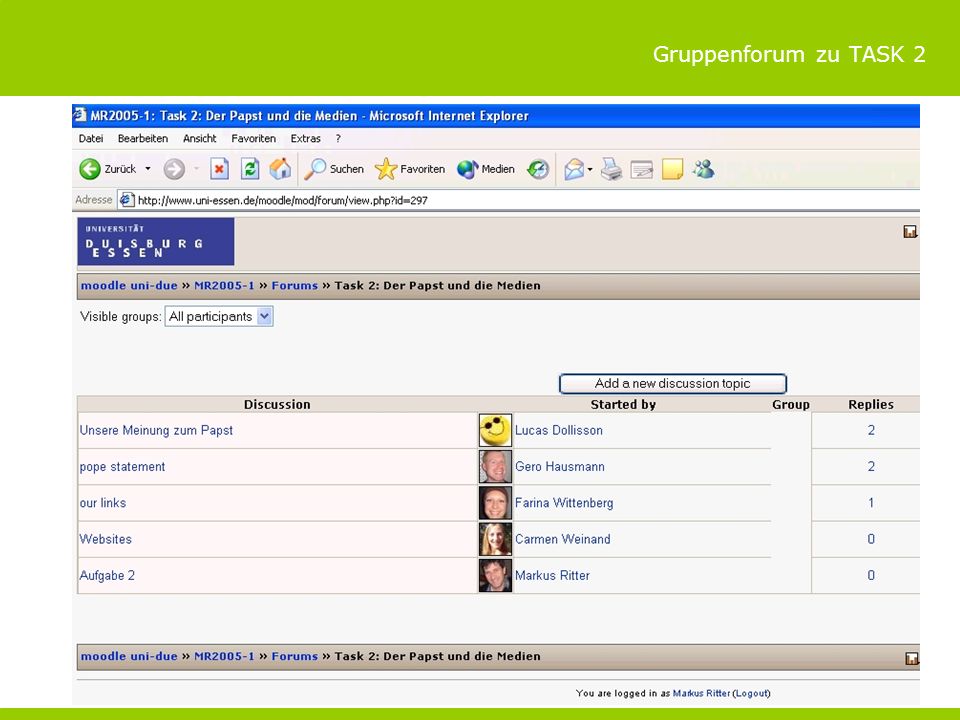Screen dimensions: 960x720
Task: Click Markus Ritter profile photo in table
Action: (495, 575)
